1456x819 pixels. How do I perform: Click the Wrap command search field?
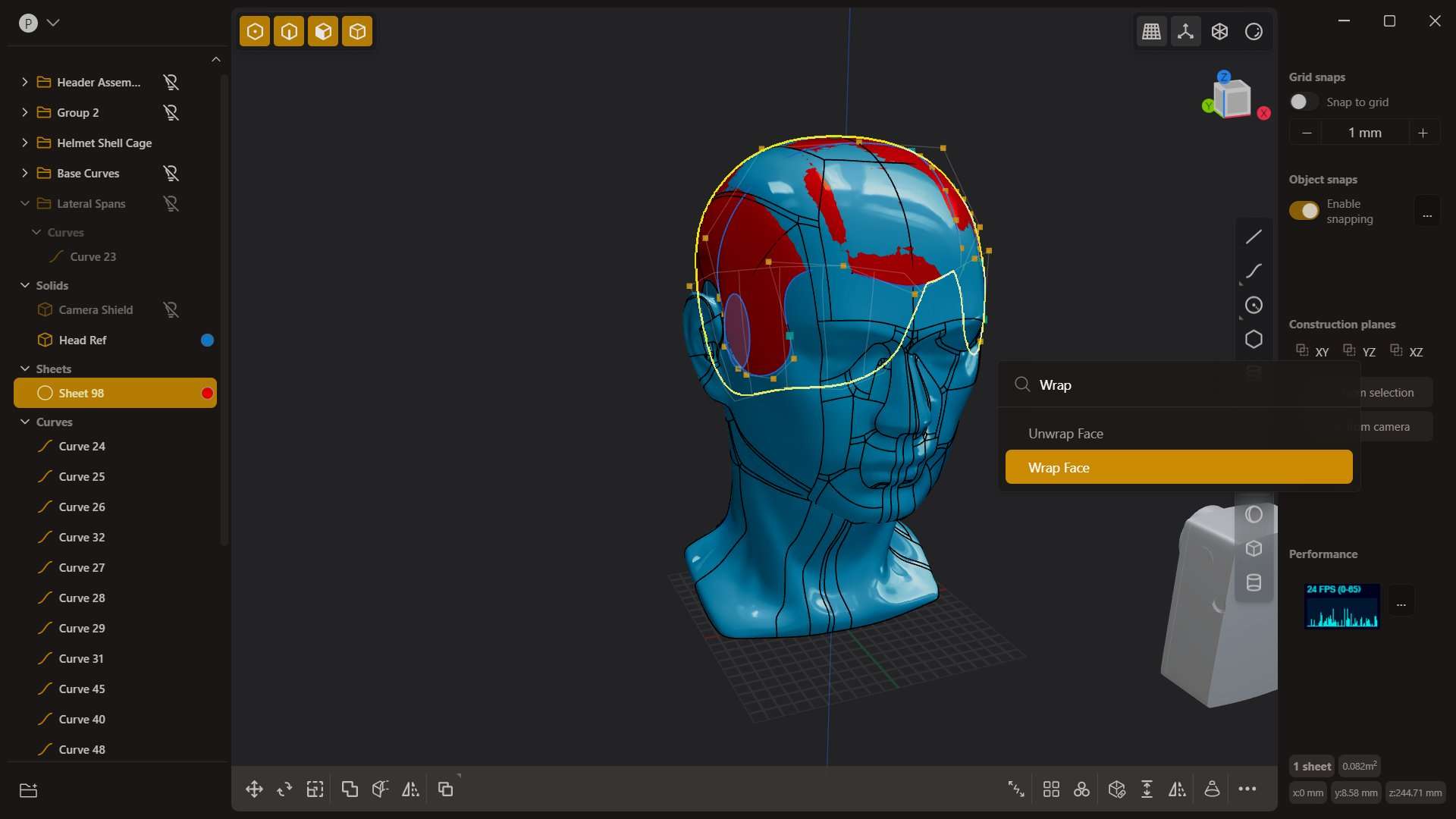[x=1178, y=385]
